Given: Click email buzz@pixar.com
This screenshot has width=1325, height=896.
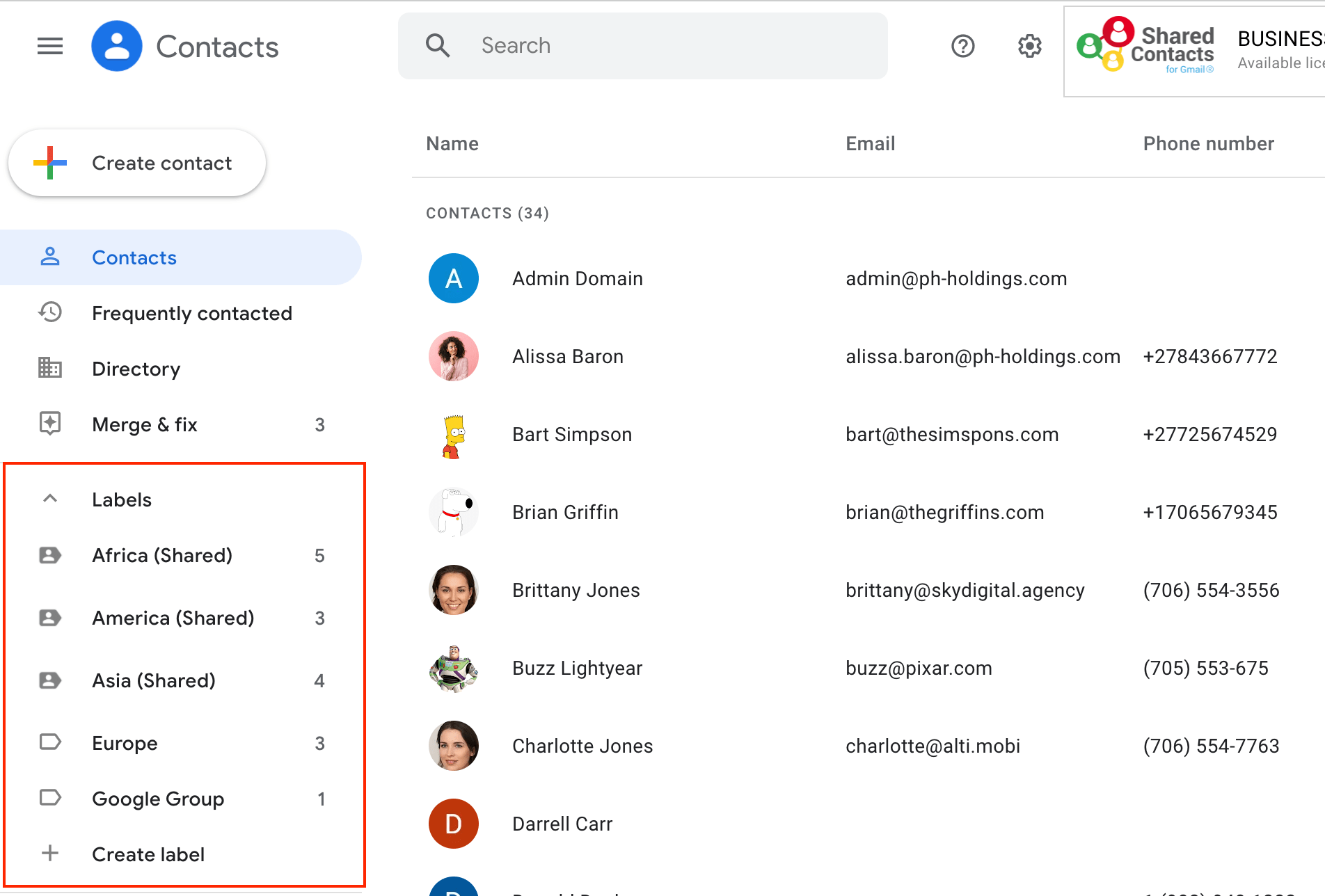Looking at the screenshot, I should 919,668.
